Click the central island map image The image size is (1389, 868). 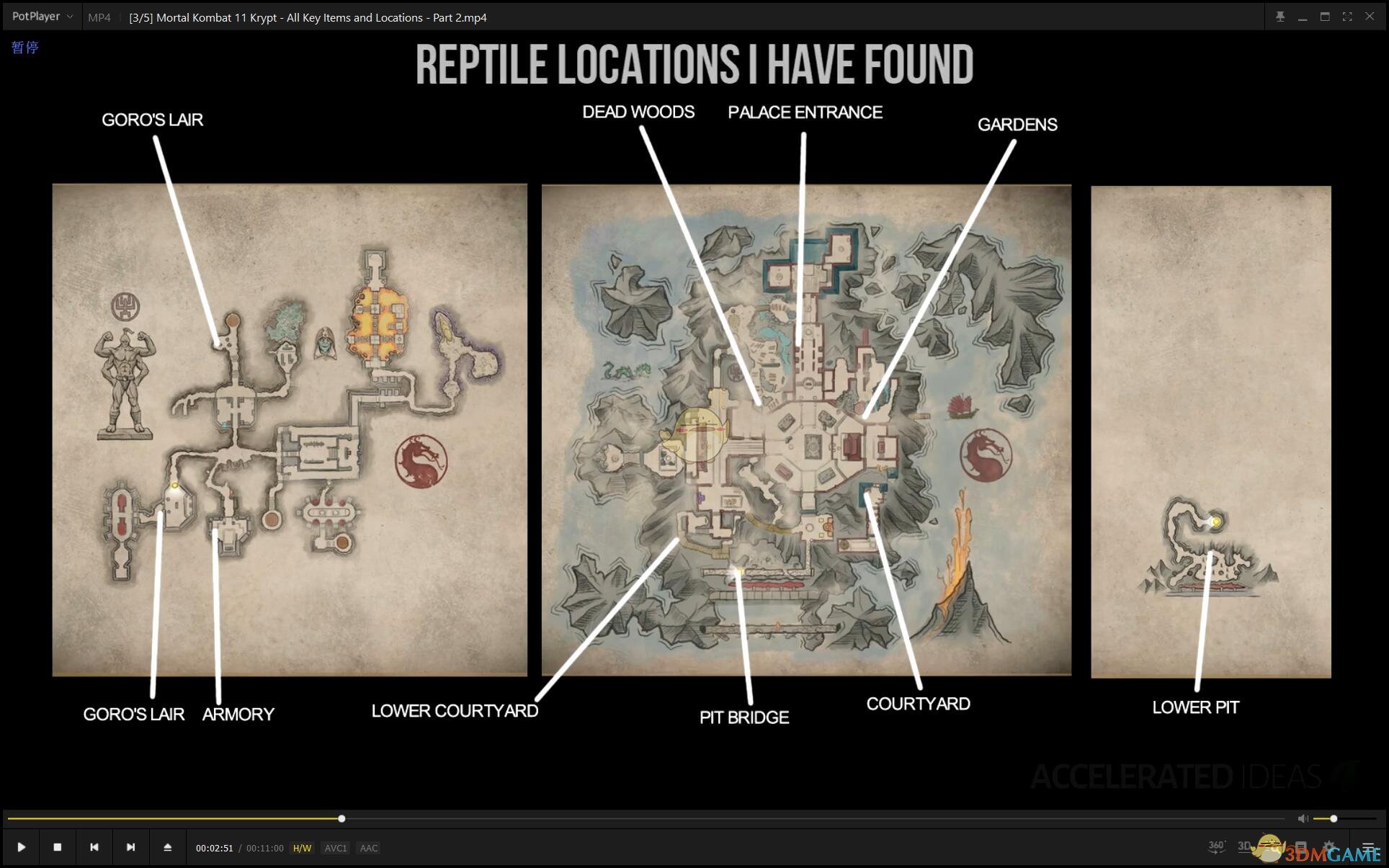click(x=806, y=430)
